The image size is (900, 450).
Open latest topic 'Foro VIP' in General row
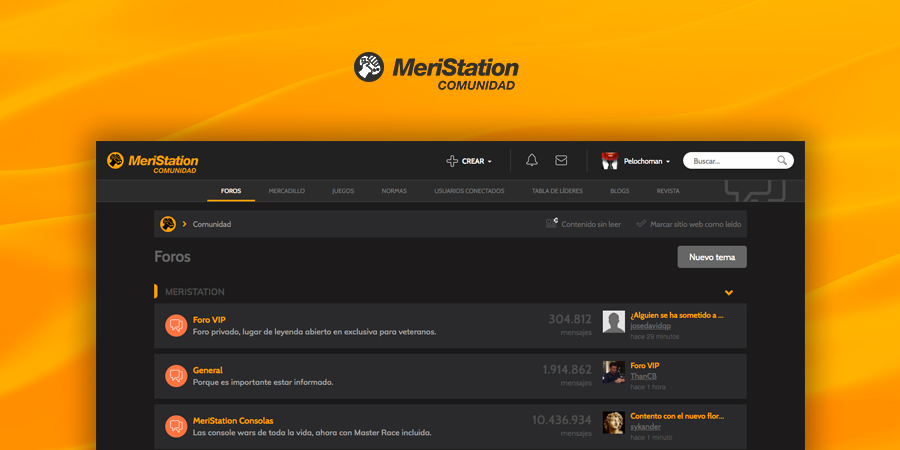645,366
